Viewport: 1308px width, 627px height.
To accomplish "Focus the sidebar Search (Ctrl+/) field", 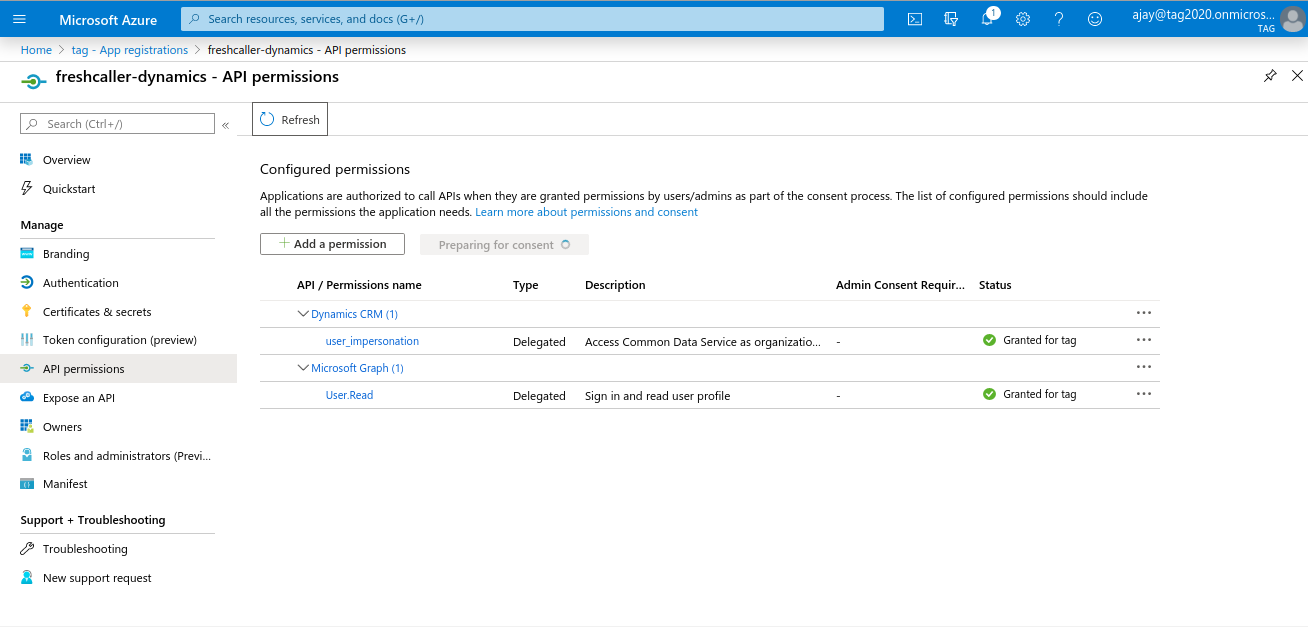I will click(117, 124).
